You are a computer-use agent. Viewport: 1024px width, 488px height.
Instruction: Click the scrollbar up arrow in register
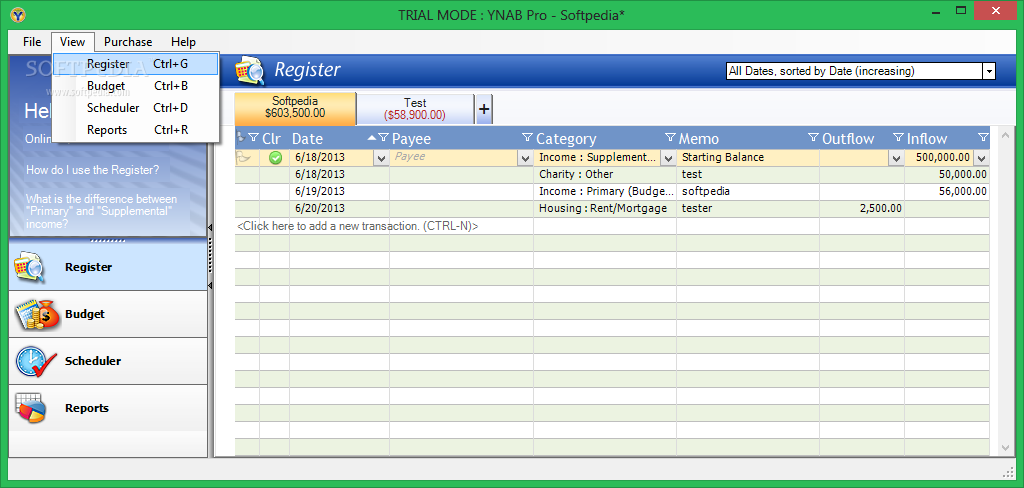[1006, 134]
